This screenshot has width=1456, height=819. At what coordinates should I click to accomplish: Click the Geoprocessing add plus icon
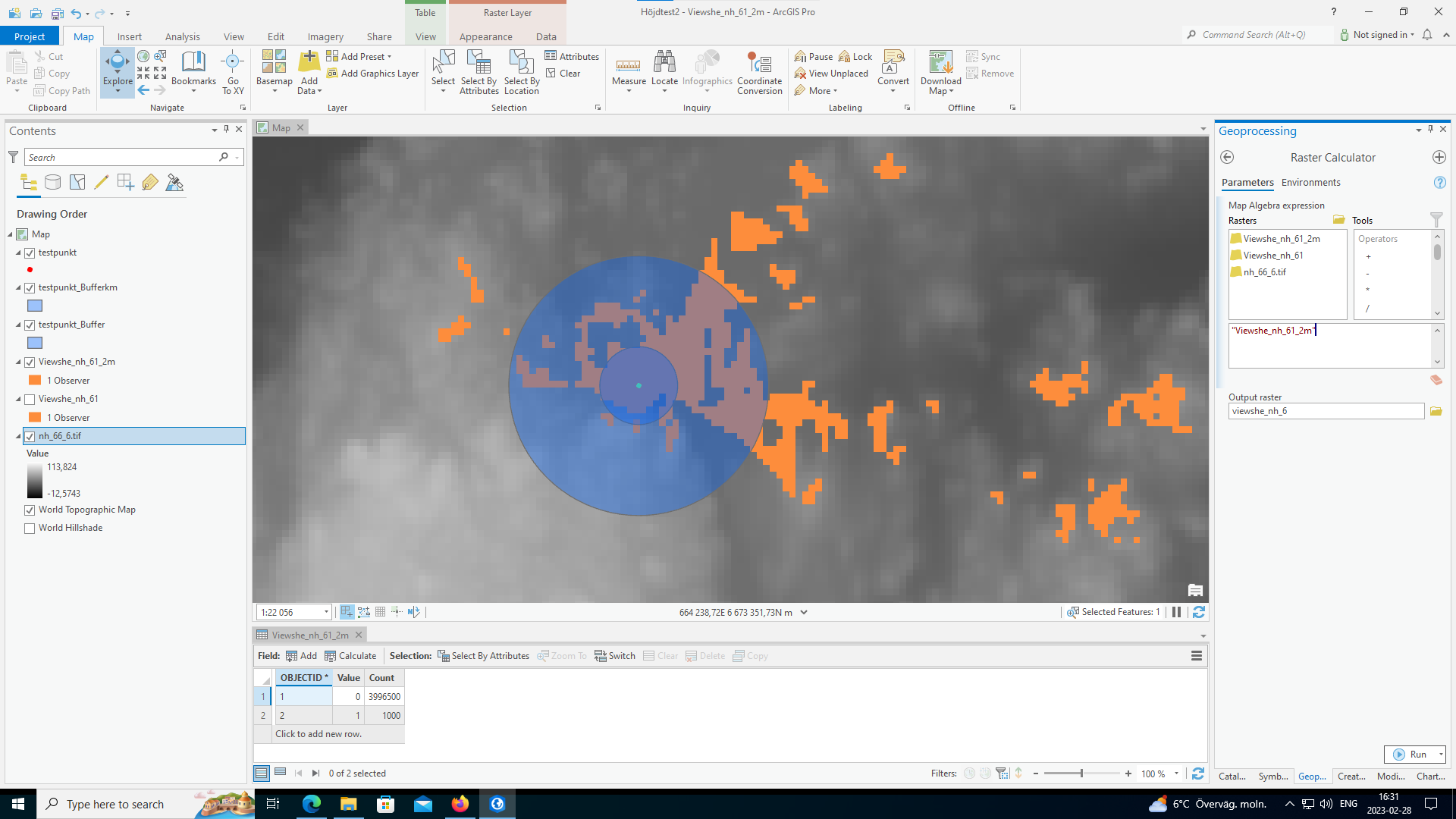1439,157
